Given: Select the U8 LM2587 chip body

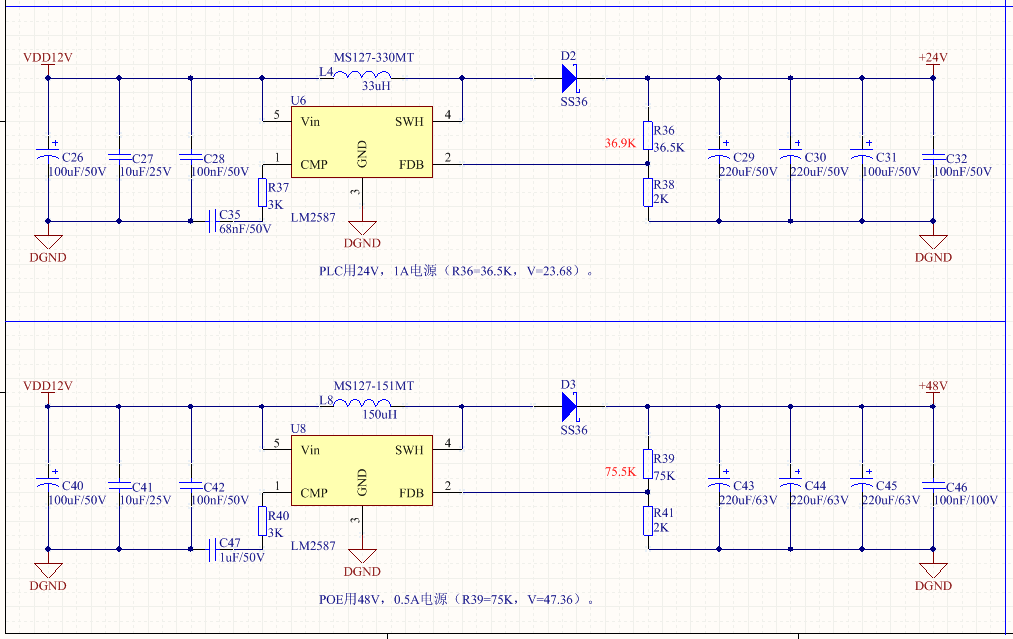Looking at the screenshot, I should click(x=362, y=470).
